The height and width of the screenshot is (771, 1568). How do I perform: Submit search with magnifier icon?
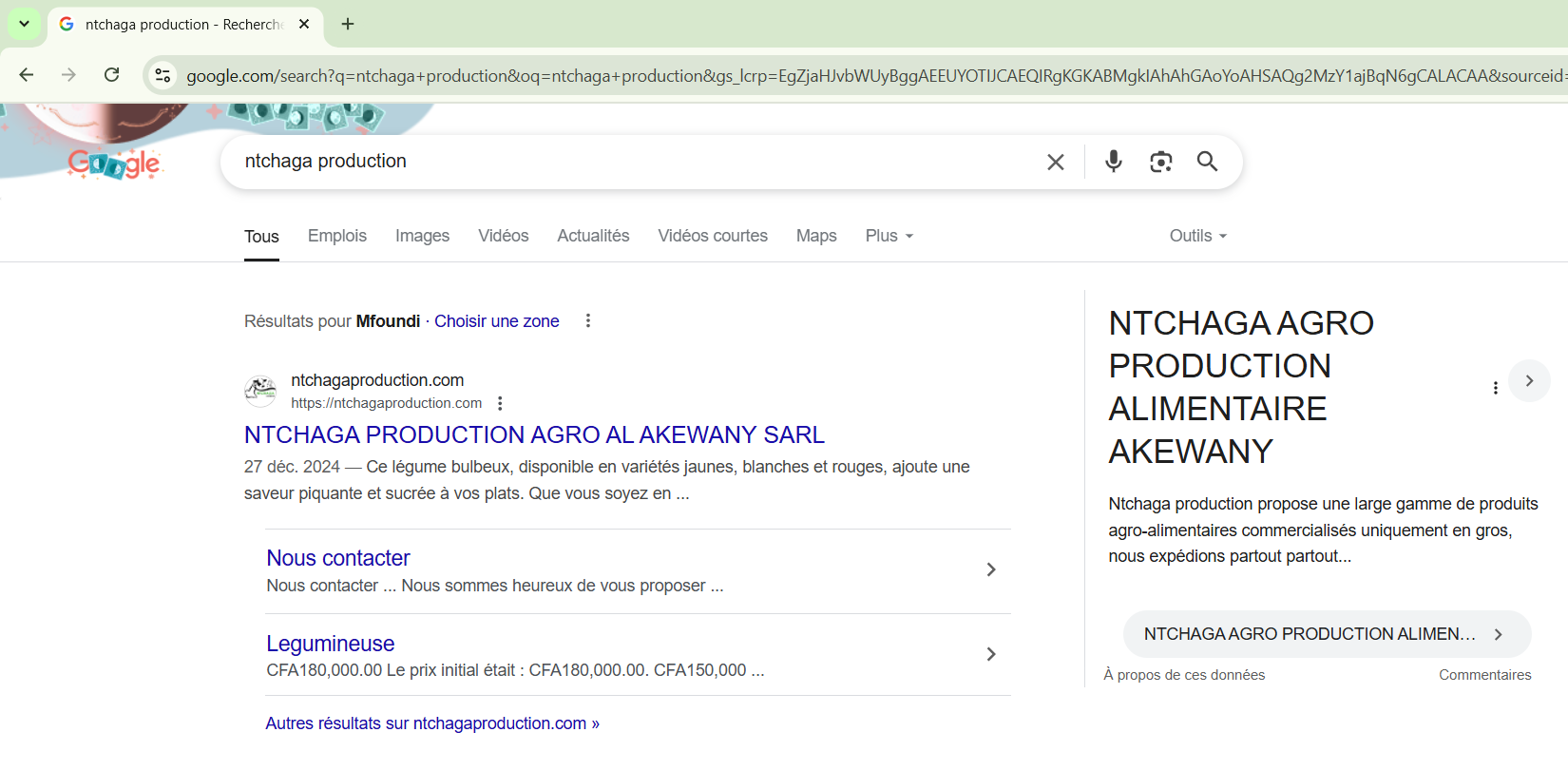pyautogui.click(x=1207, y=162)
